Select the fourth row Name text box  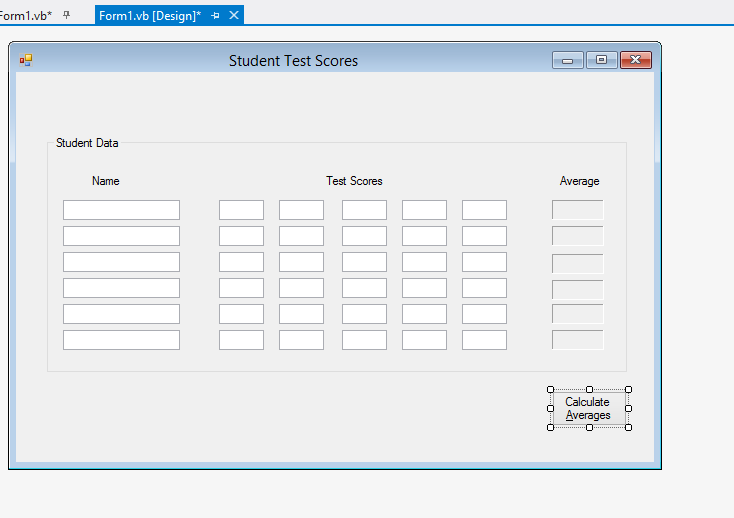[x=121, y=288]
